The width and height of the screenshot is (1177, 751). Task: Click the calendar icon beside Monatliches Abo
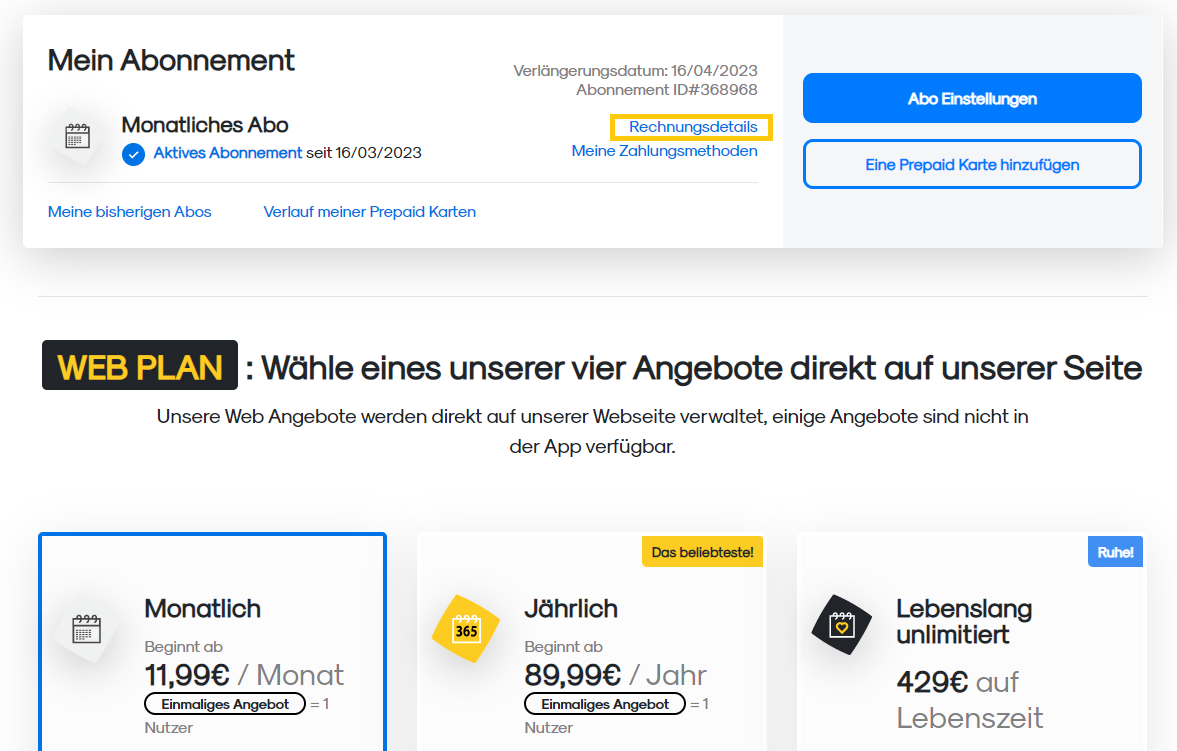[77, 137]
